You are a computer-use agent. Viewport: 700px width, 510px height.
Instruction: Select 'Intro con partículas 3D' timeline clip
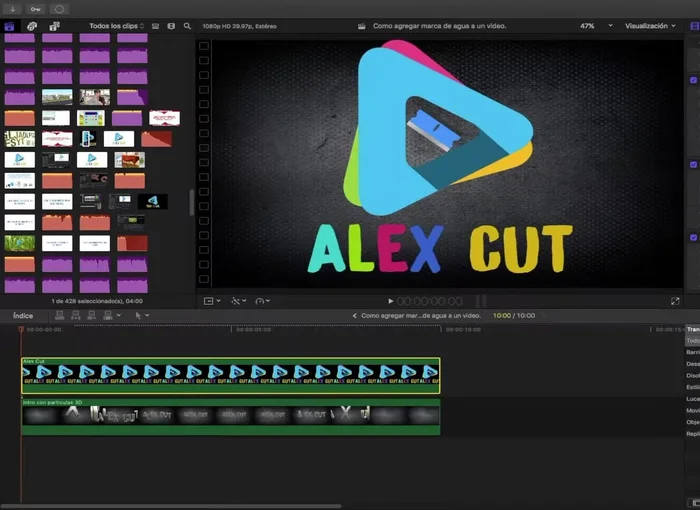pos(230,416)
